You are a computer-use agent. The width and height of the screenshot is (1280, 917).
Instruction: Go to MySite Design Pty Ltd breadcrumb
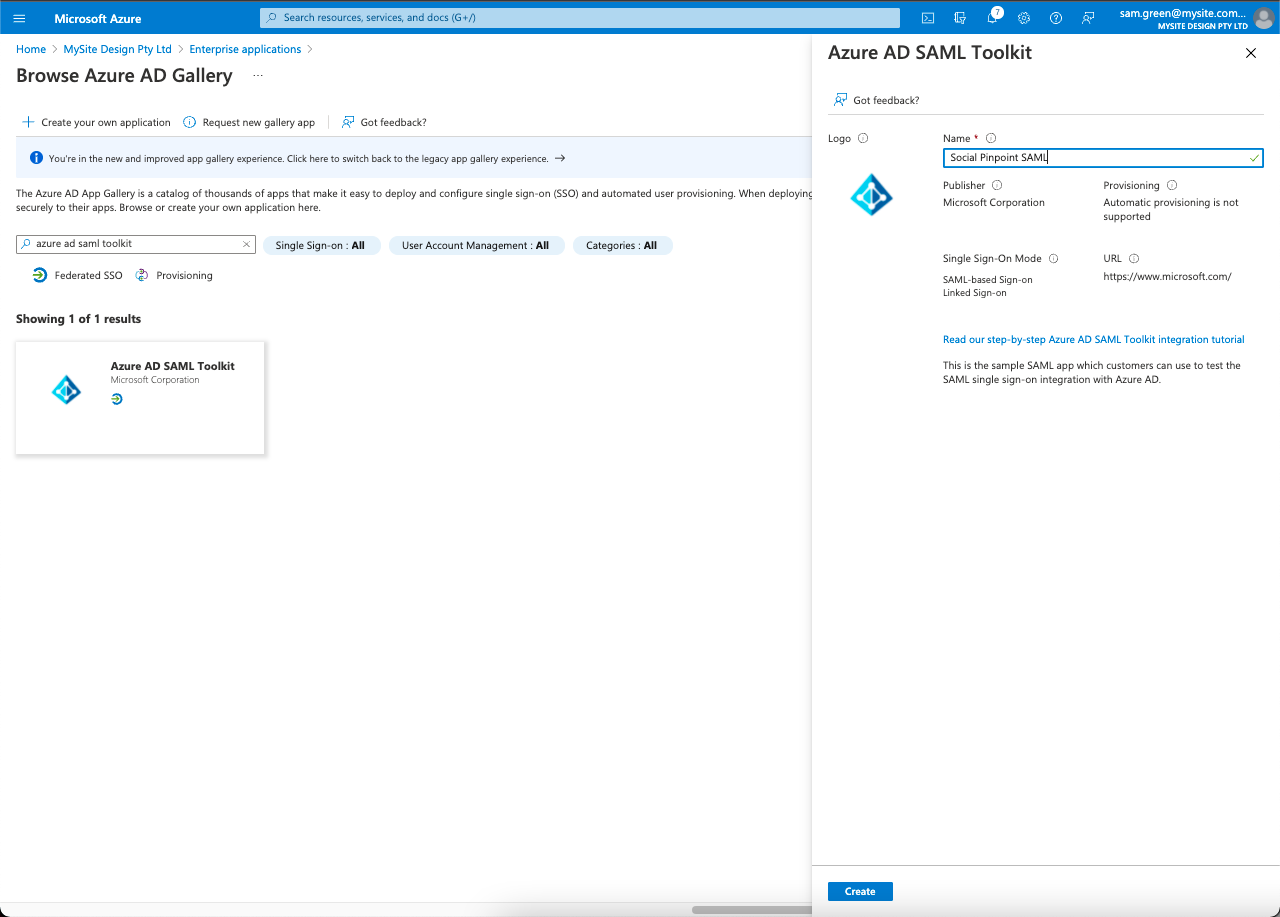pyautogui.click(x=117, y=49)
